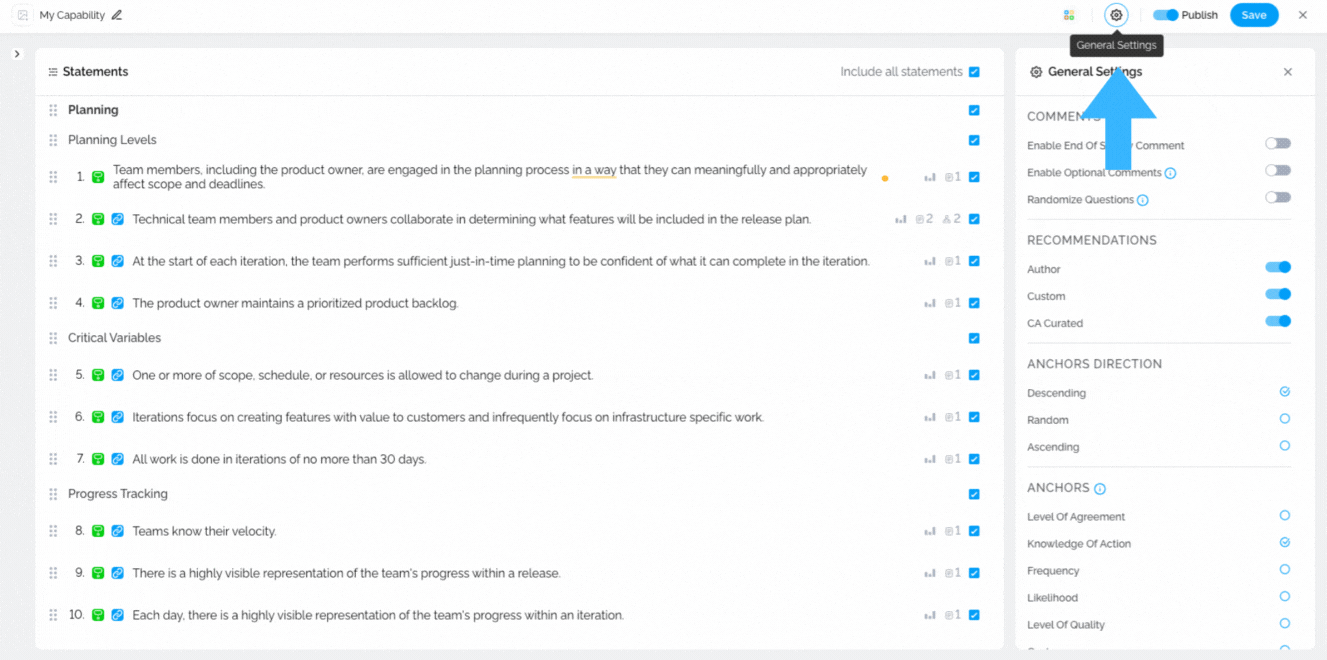This screenshot has height=660, width=1327.
Task: Uncheck Include all statements checkbox
Action: coord(974,72)
